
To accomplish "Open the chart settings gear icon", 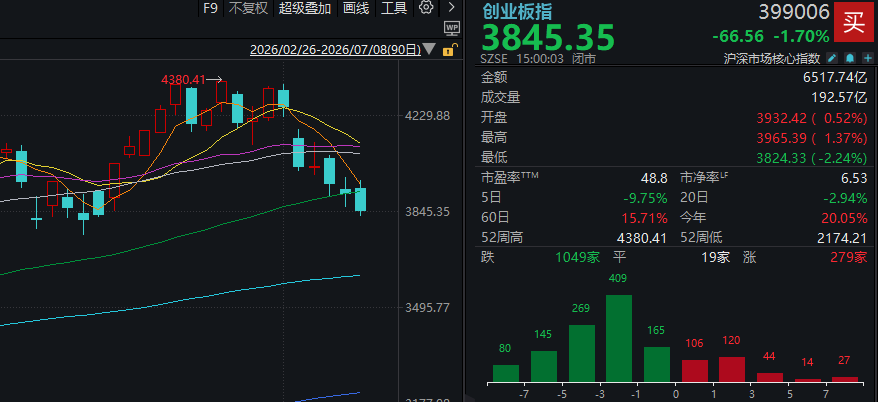I will [x=426, y=8].
